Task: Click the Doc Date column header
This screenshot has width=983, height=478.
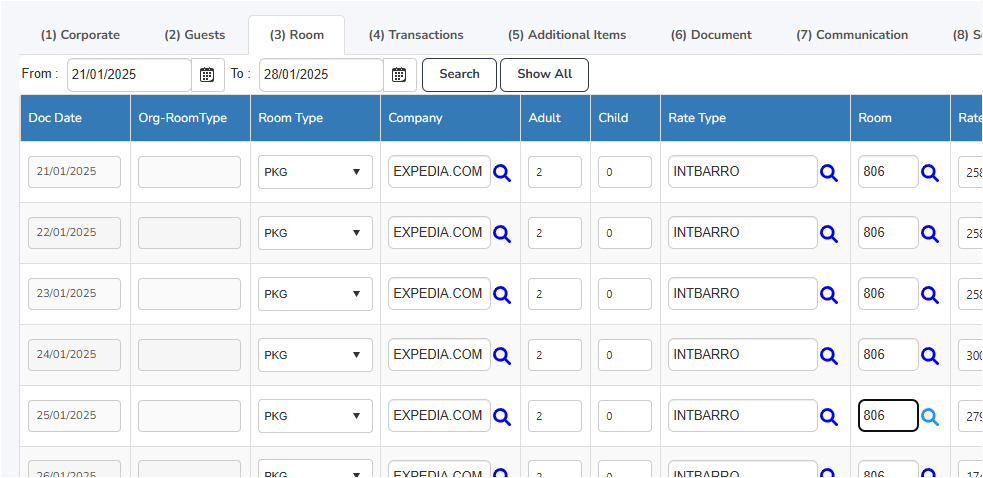Action: coord(75,118)
